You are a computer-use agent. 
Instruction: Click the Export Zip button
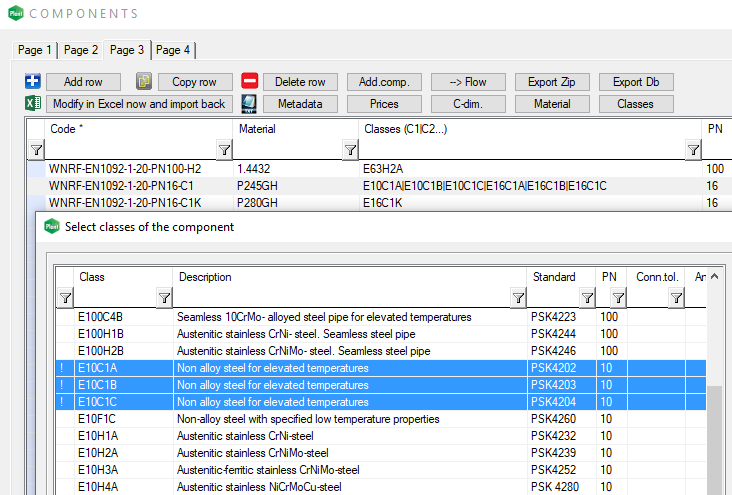[x=552, y=82]
